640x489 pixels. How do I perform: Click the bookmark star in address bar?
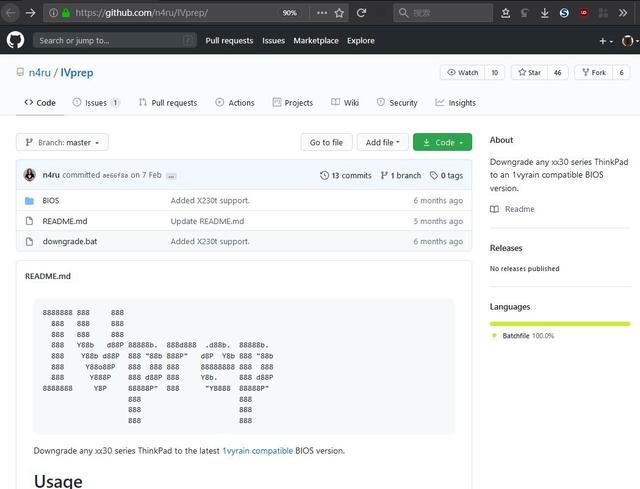pyautogui.click(x=339, y=13)
